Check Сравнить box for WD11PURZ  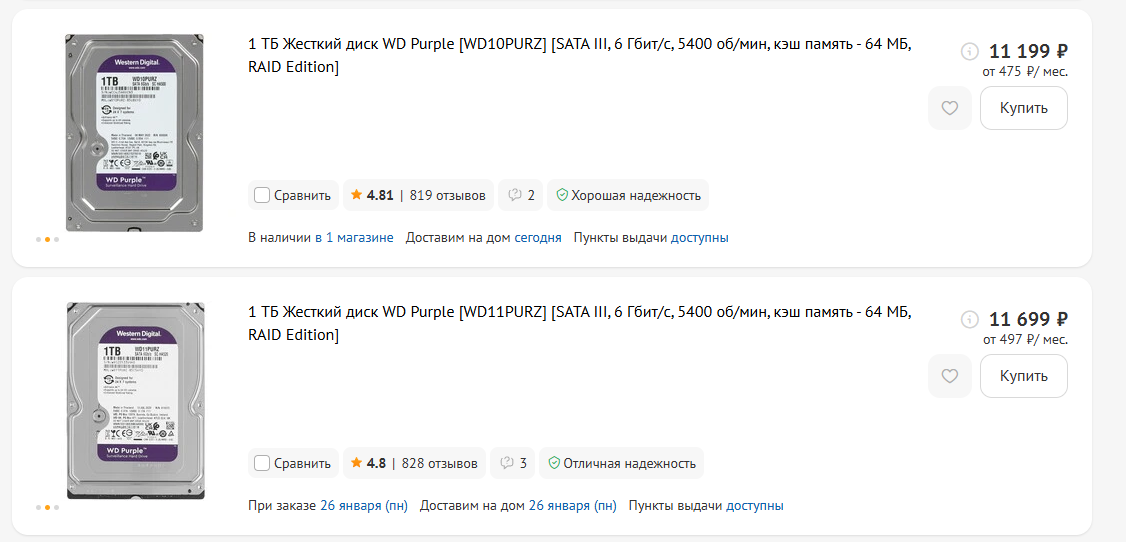pyautogui.click(x=262, y=463)
